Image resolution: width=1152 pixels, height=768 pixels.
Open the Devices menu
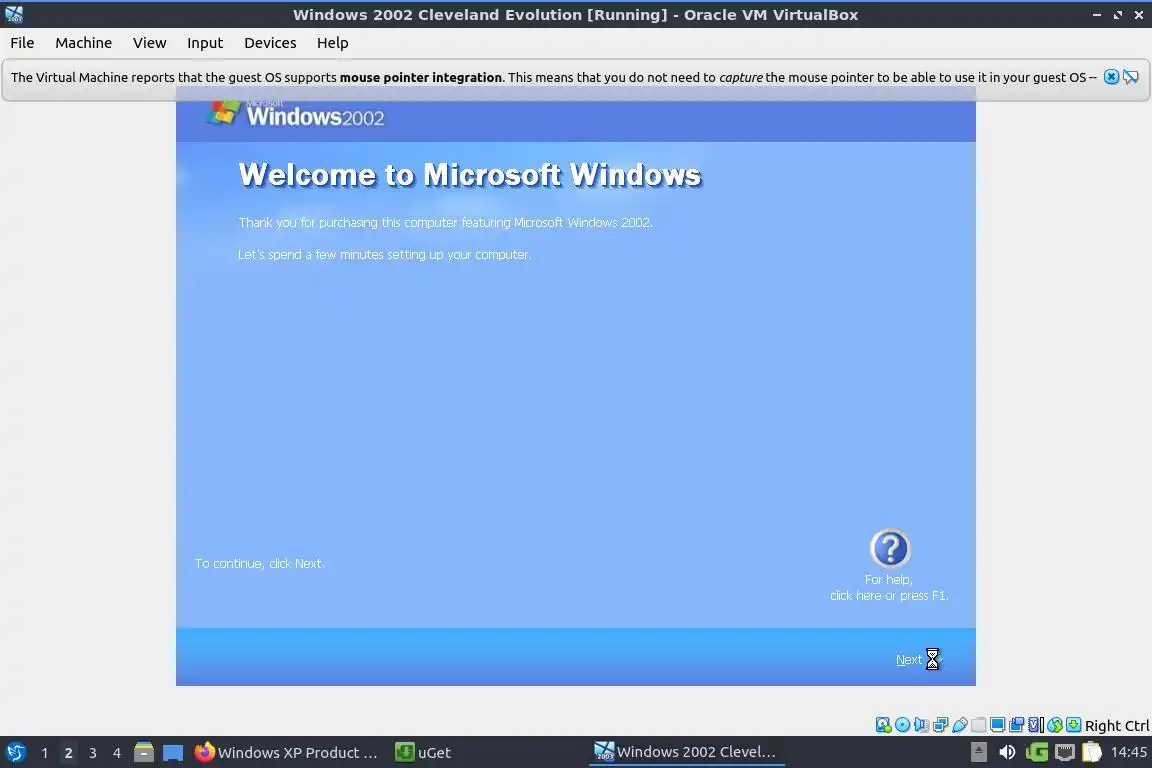coord(270,43)
